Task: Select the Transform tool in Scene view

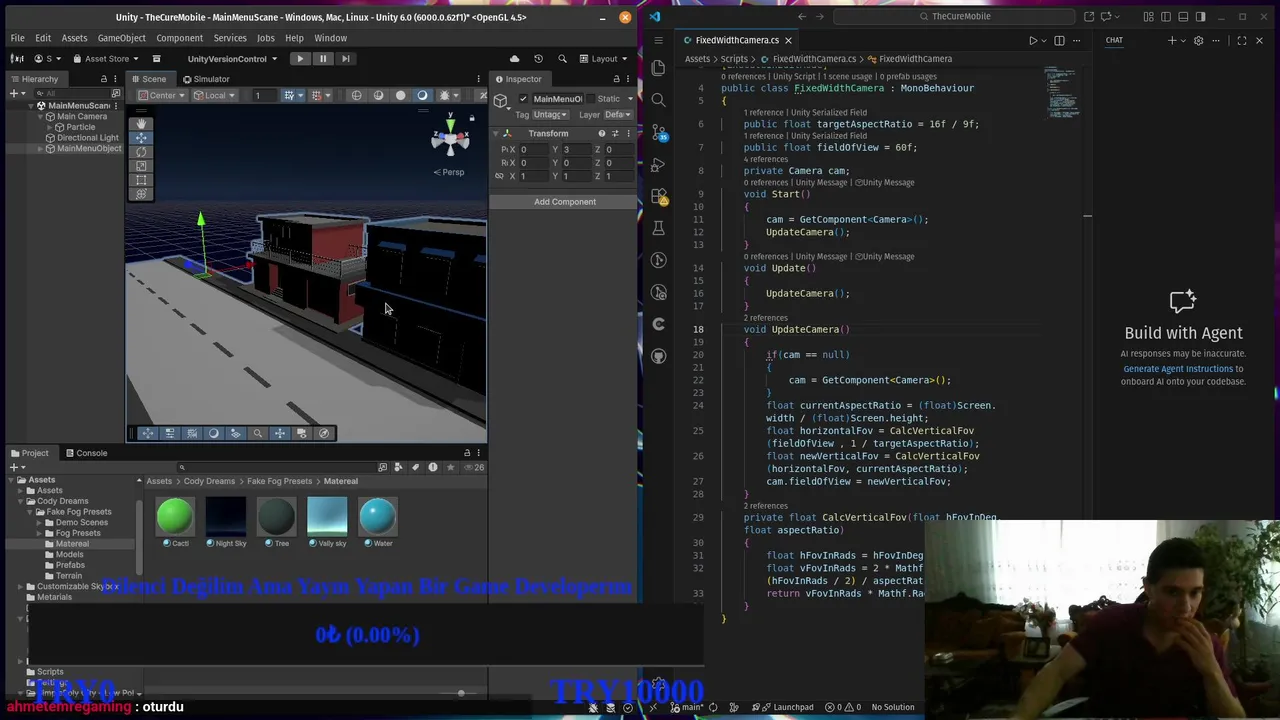Action: click(x=141, y=193)
